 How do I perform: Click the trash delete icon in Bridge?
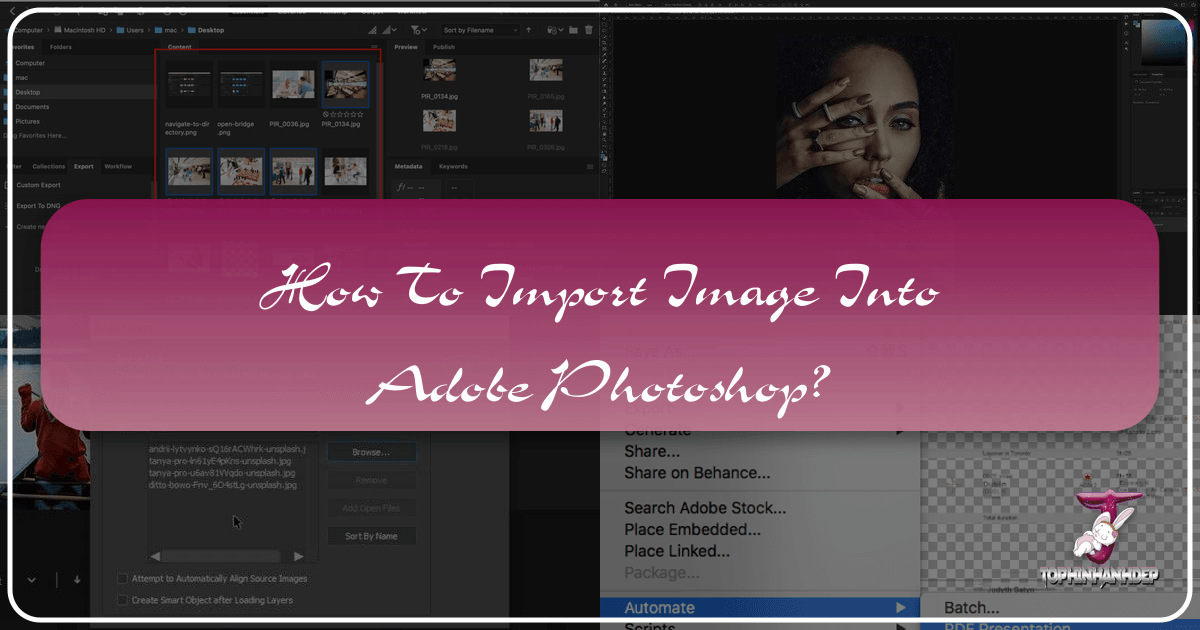coord(586,30)
